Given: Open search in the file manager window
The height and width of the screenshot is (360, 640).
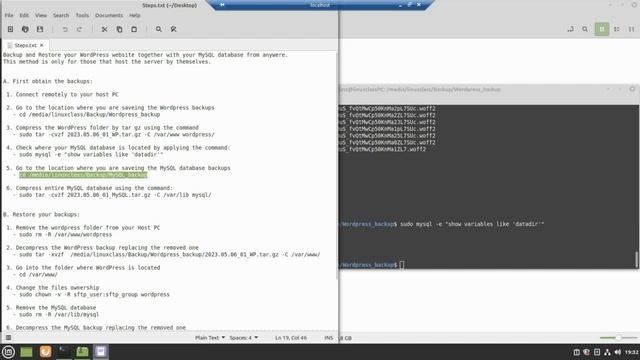Looking at the screenshot, I should (x=585, y=29).
